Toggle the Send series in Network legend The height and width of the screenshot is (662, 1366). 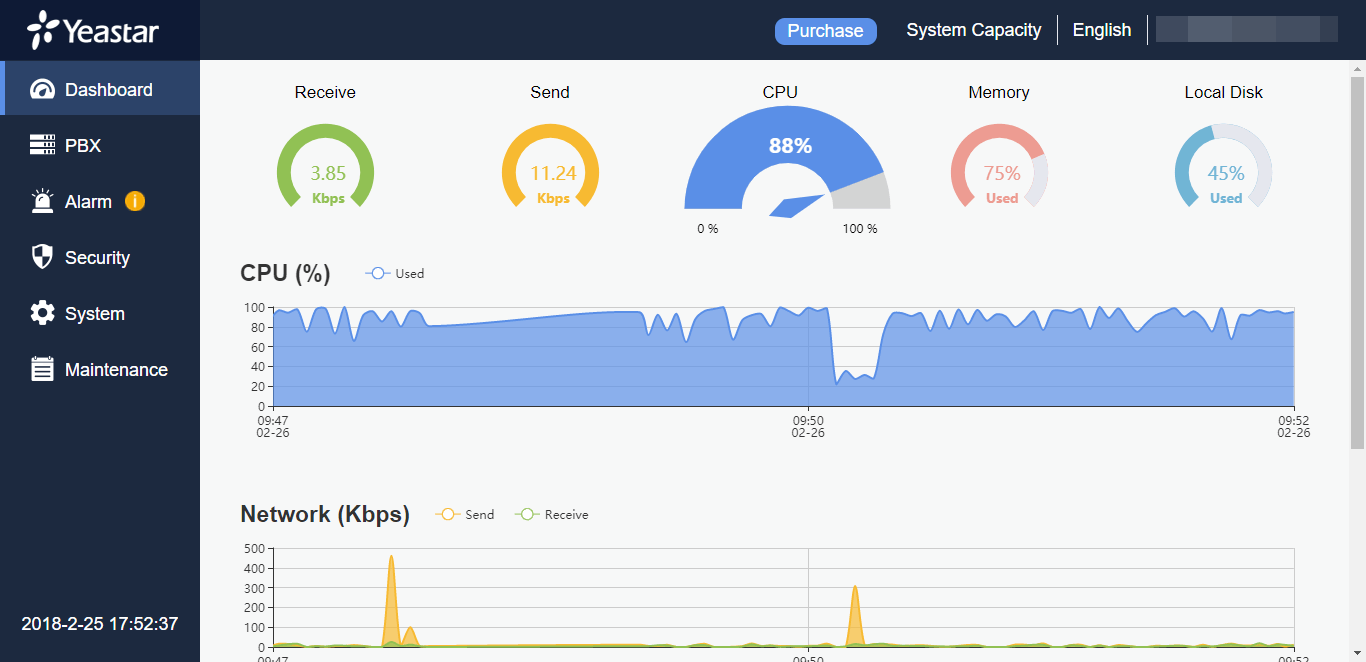(x=465, y=514)
